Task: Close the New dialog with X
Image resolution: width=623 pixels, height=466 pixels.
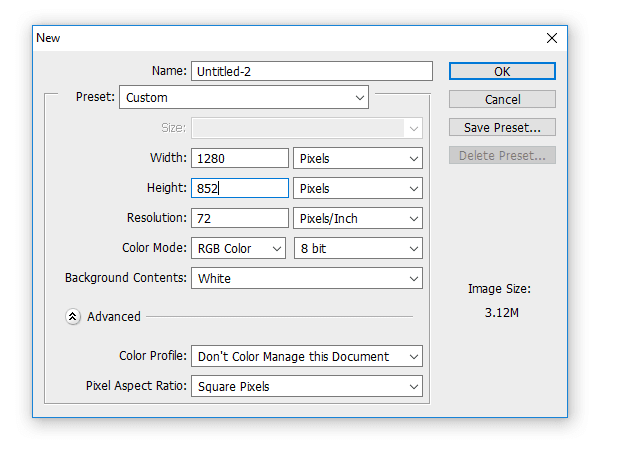Action: (x=551, y=38)
